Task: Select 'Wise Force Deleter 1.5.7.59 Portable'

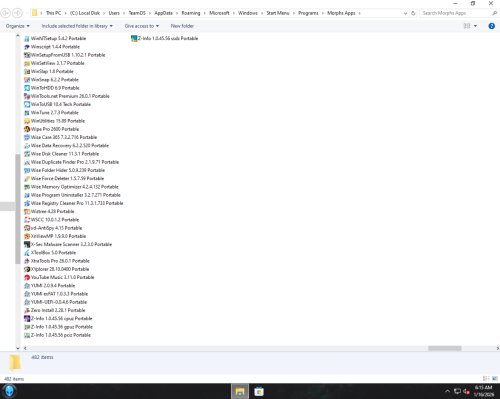Action: [x=64, y=179]
